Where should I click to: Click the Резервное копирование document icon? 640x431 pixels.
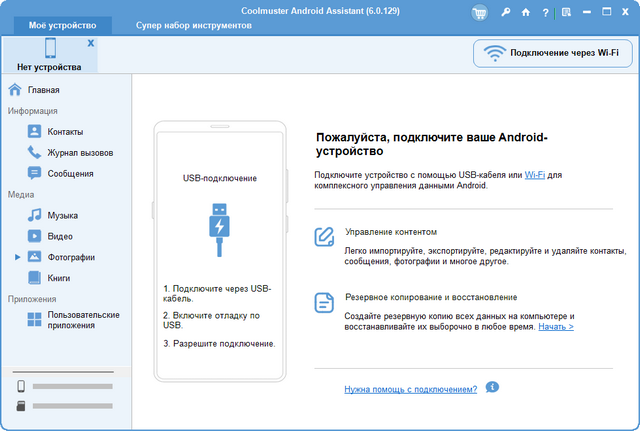[324, 303]
